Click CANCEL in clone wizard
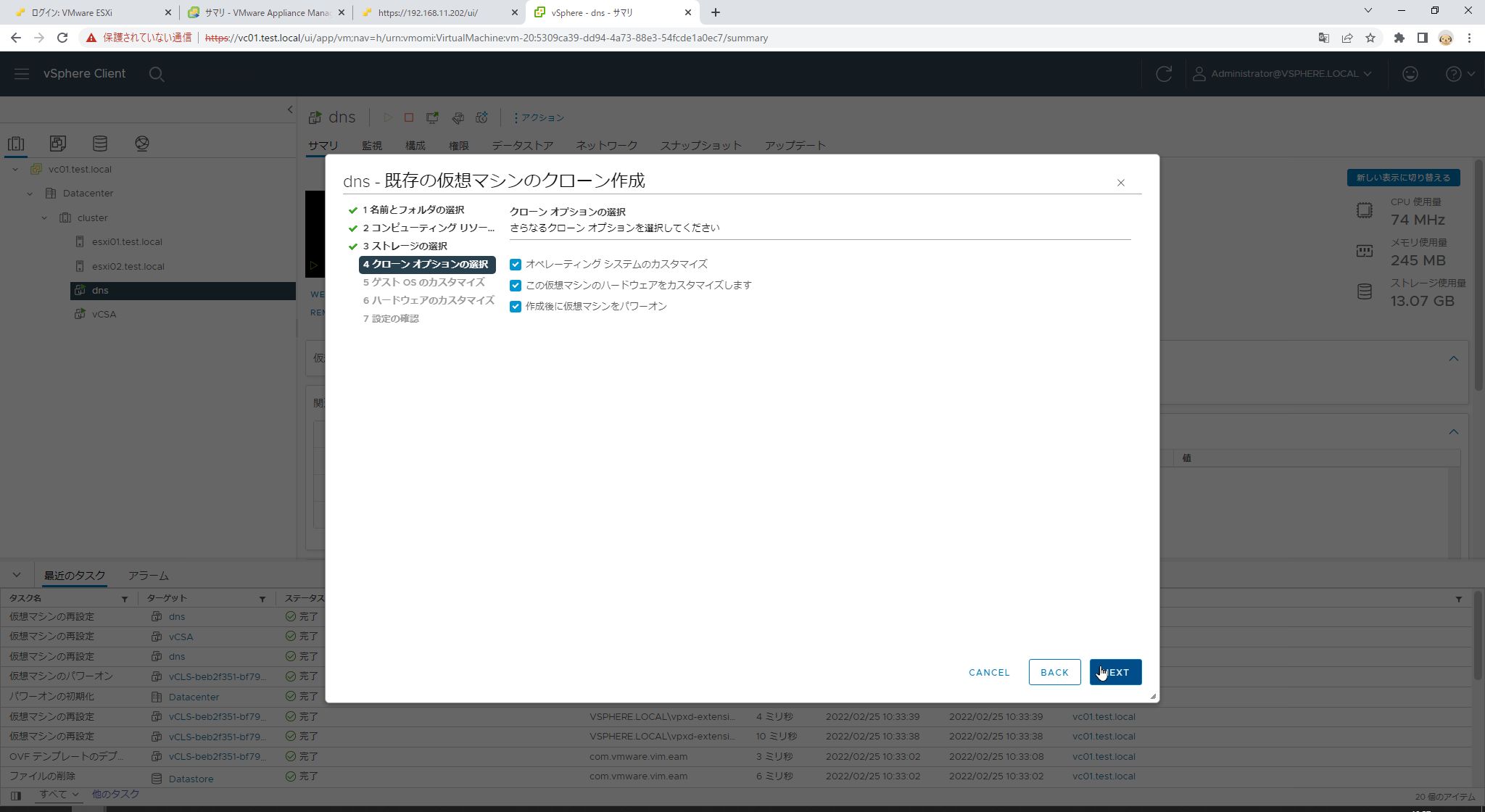This screenshot has width=1485, height=812. click(x=989, y=672)
